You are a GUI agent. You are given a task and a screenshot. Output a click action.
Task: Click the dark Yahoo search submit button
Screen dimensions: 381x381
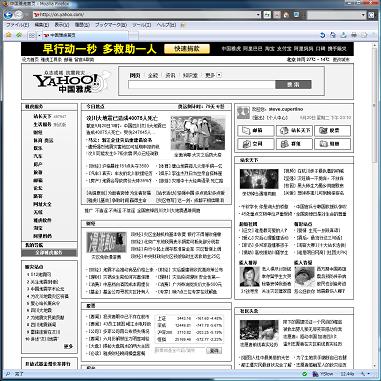point(293,85)
